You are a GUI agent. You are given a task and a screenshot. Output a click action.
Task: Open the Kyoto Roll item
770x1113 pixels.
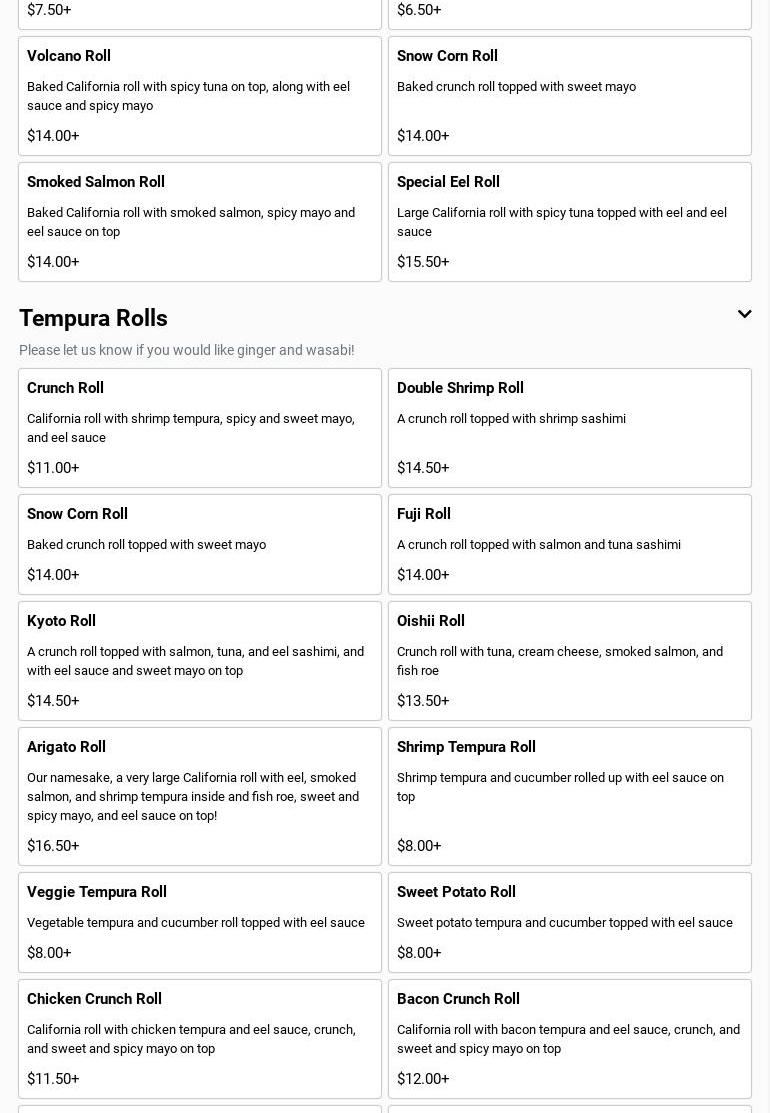pyautogui.click(x=200, y=661)
